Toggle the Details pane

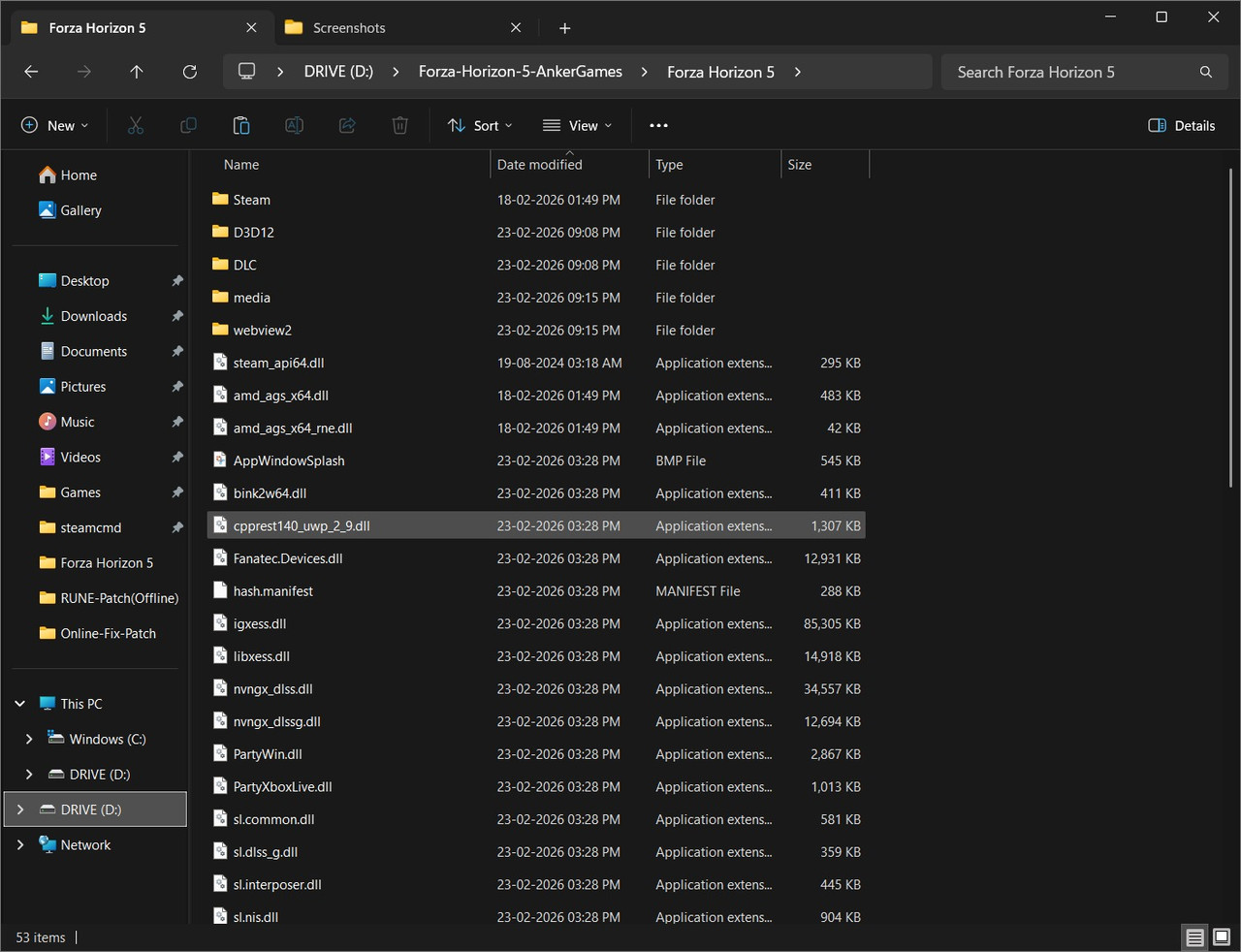tap(1182, 125)
